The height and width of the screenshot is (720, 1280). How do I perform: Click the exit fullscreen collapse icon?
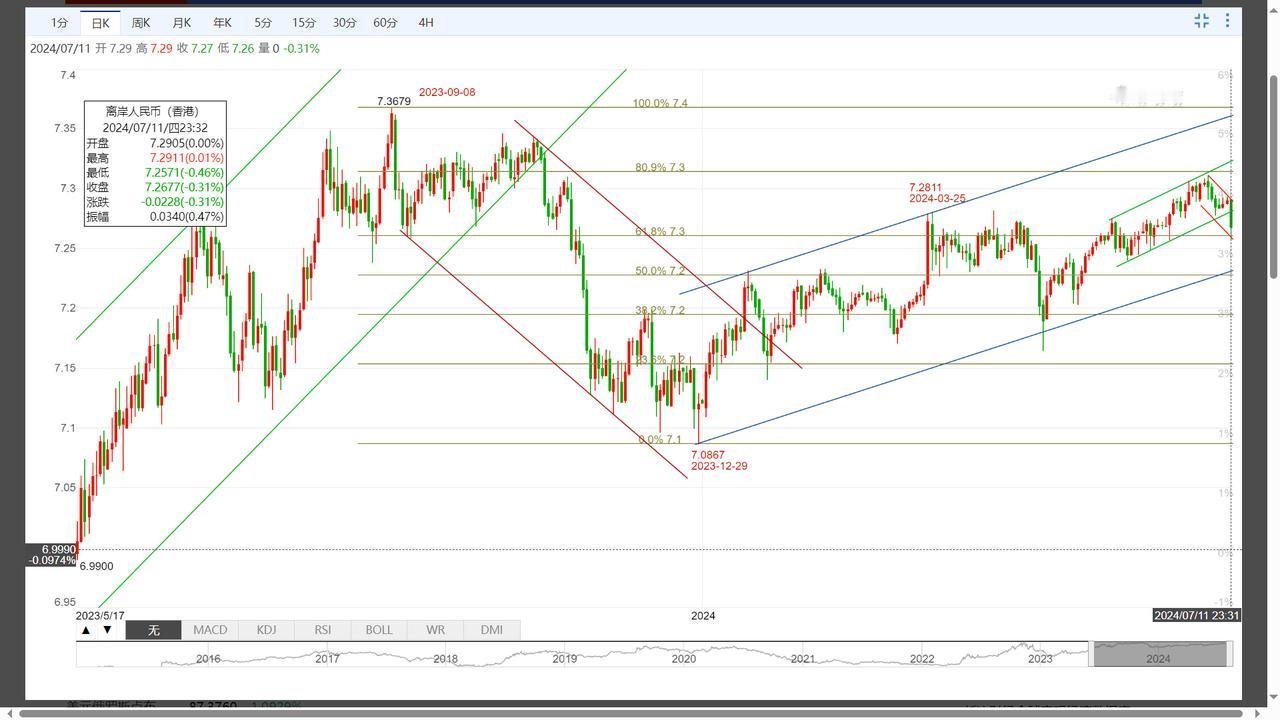pyautogui.click(x=1201, y=21)
